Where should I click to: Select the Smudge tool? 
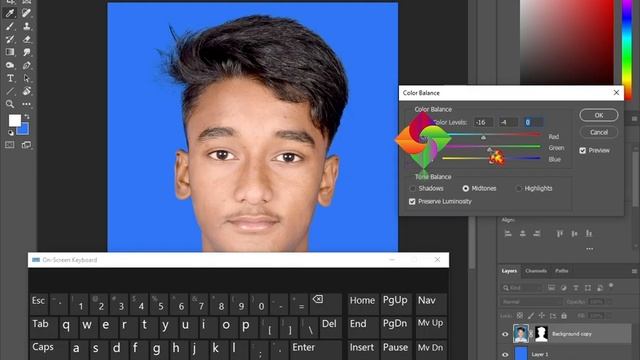tap(27, 52)
